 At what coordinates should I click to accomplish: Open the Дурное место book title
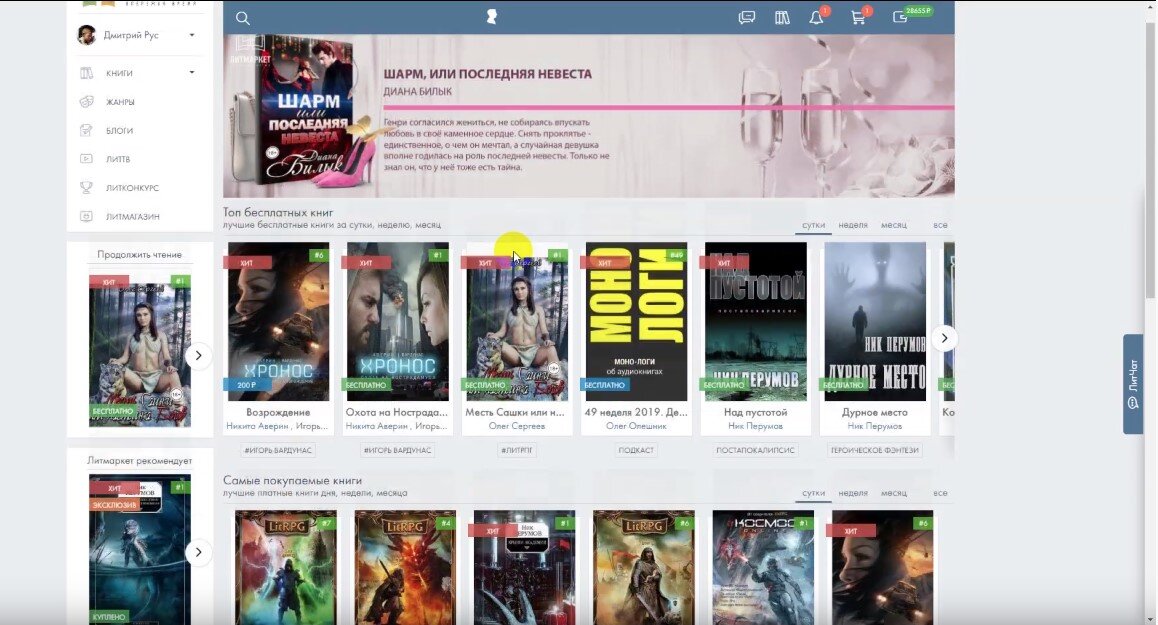tap(874, 412)
